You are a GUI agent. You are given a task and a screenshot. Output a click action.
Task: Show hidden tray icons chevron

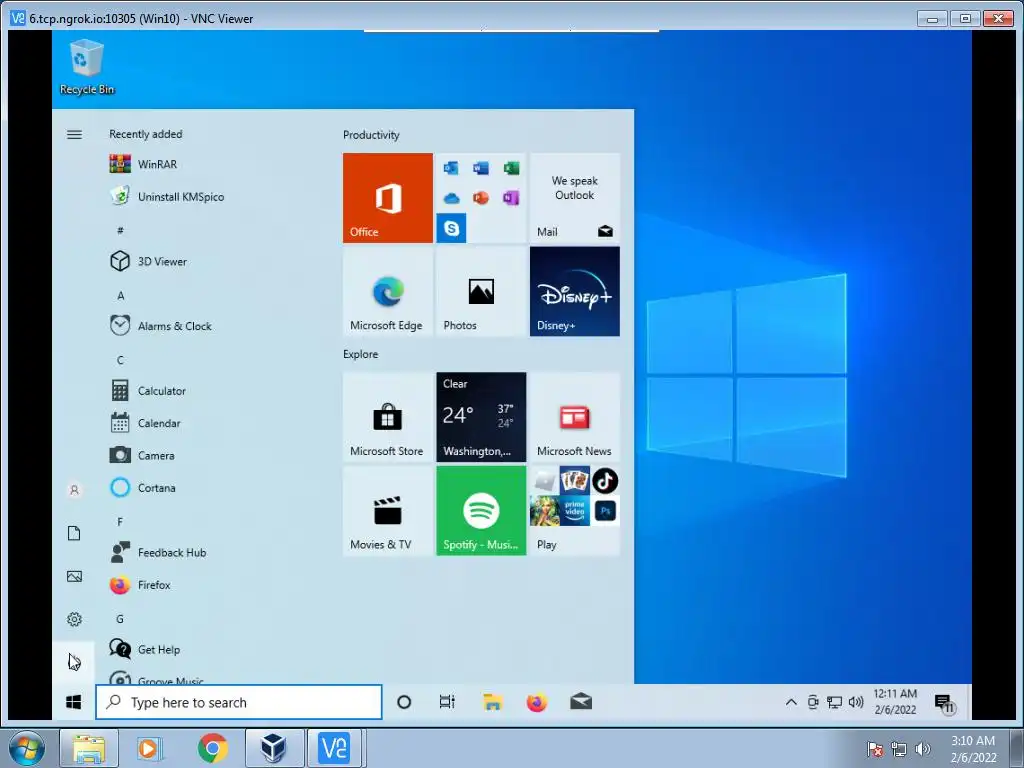point(791,702)
